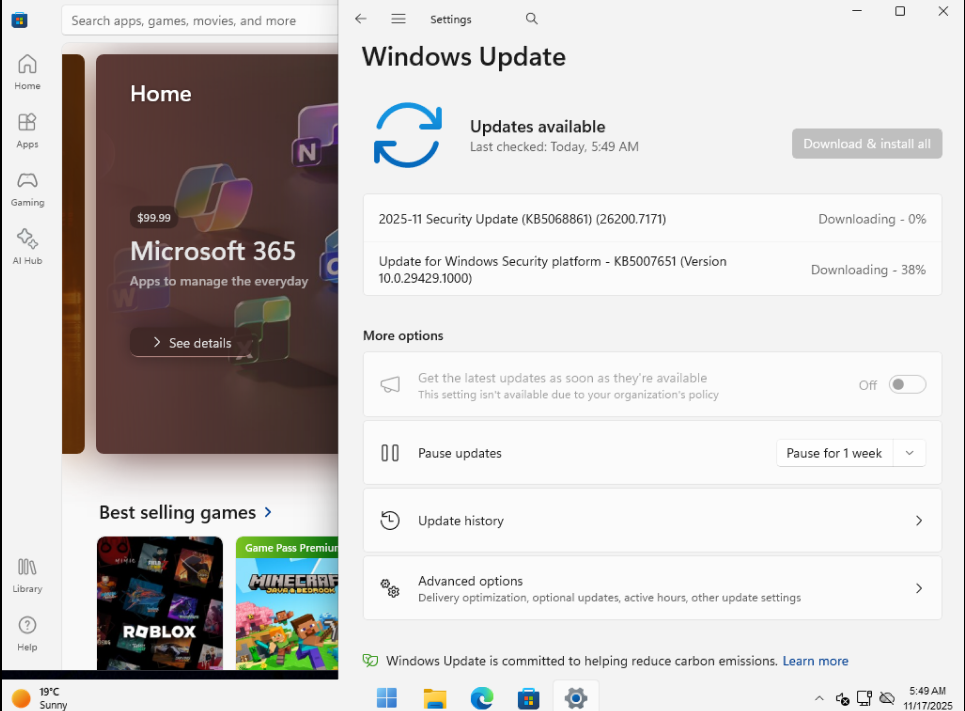
Task: Click the Advanced options gears icon
Action: point(390,588)
